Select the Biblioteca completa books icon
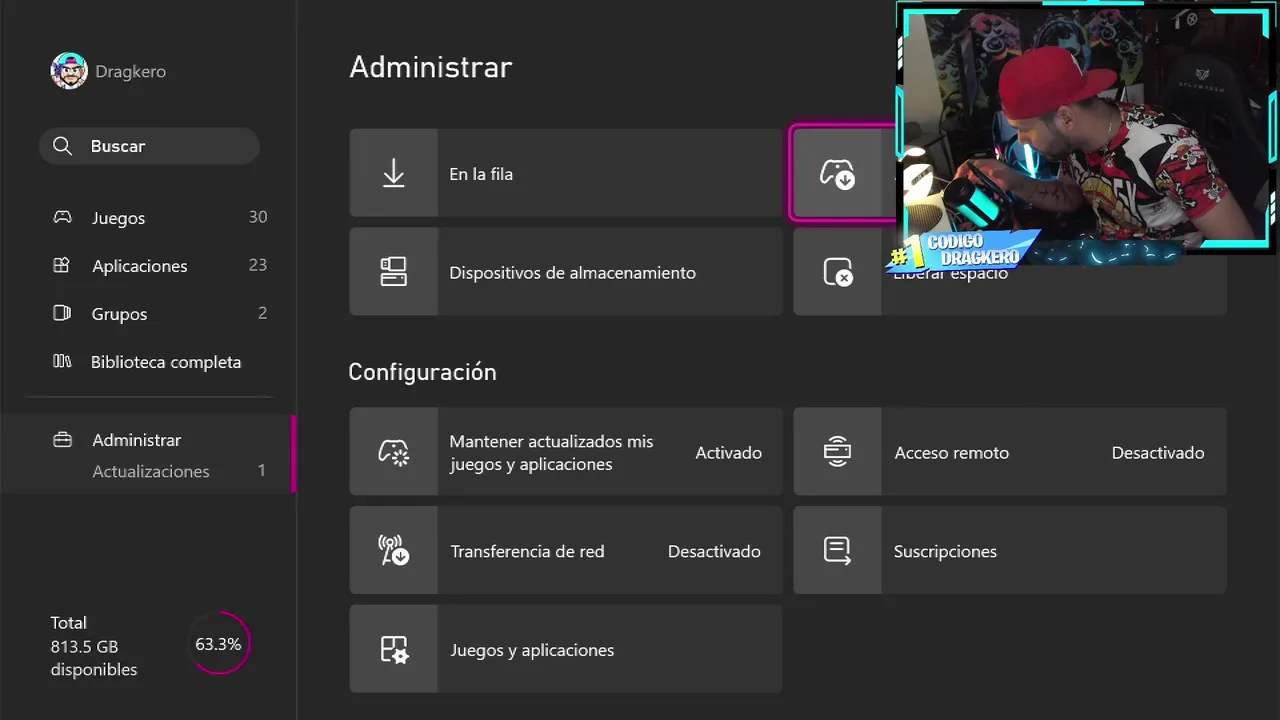Viewport: 1280px width, 720px height. (x=62, y=361)
